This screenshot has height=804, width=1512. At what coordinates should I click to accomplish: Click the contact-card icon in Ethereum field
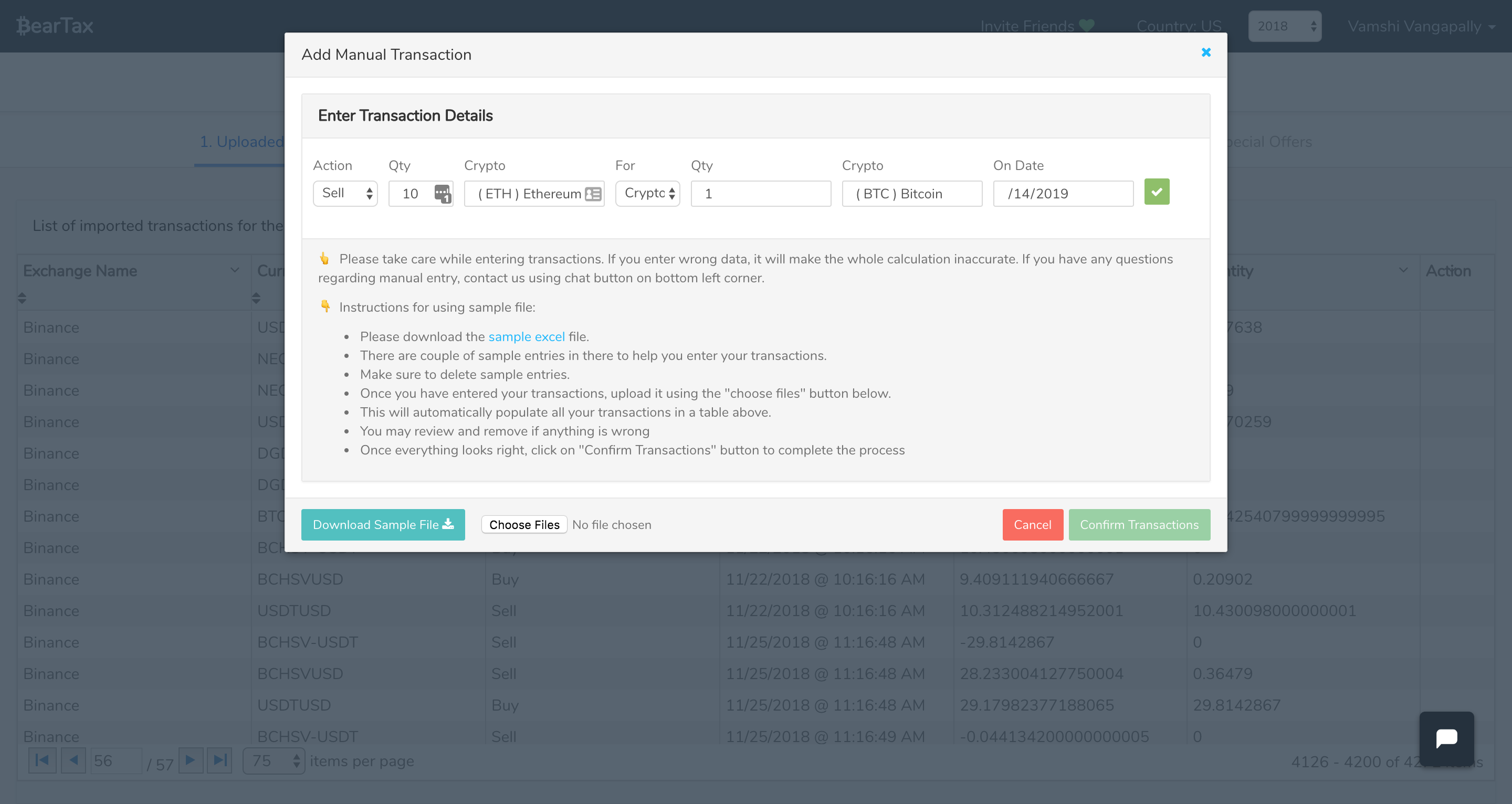[x=593, y=194]
